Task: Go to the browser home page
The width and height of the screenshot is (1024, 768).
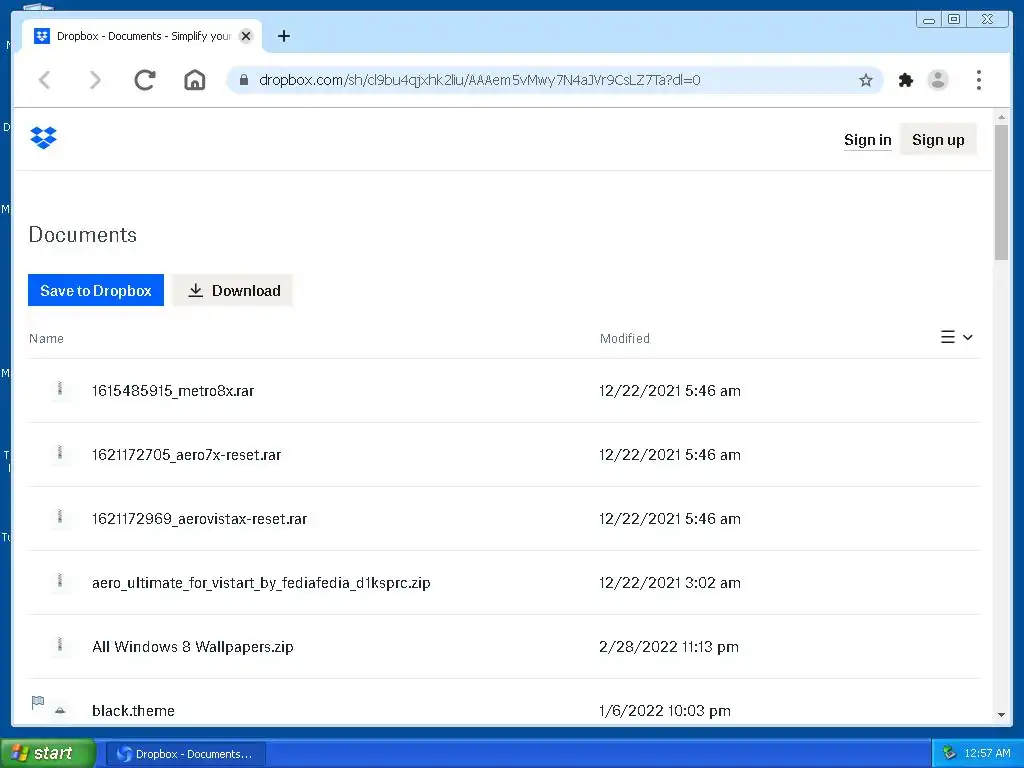Action: 195,80
